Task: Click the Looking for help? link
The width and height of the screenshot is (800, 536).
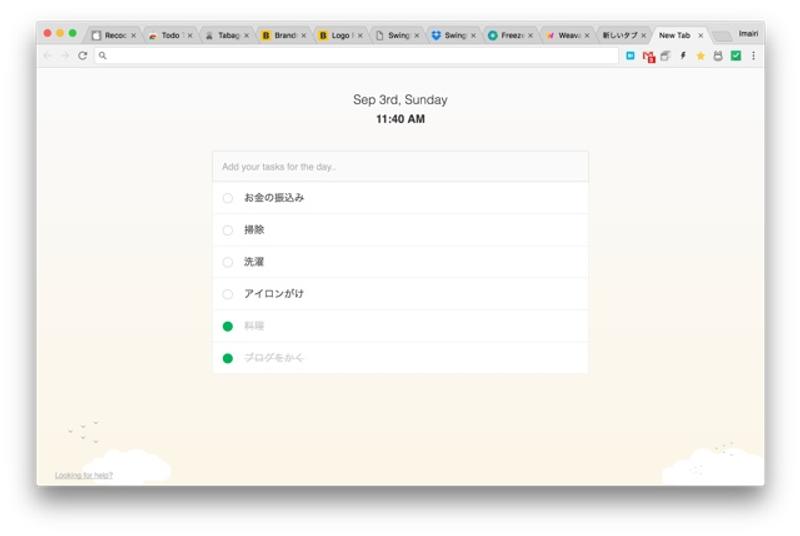Action: pyautogui.click(x=84, y=475)
